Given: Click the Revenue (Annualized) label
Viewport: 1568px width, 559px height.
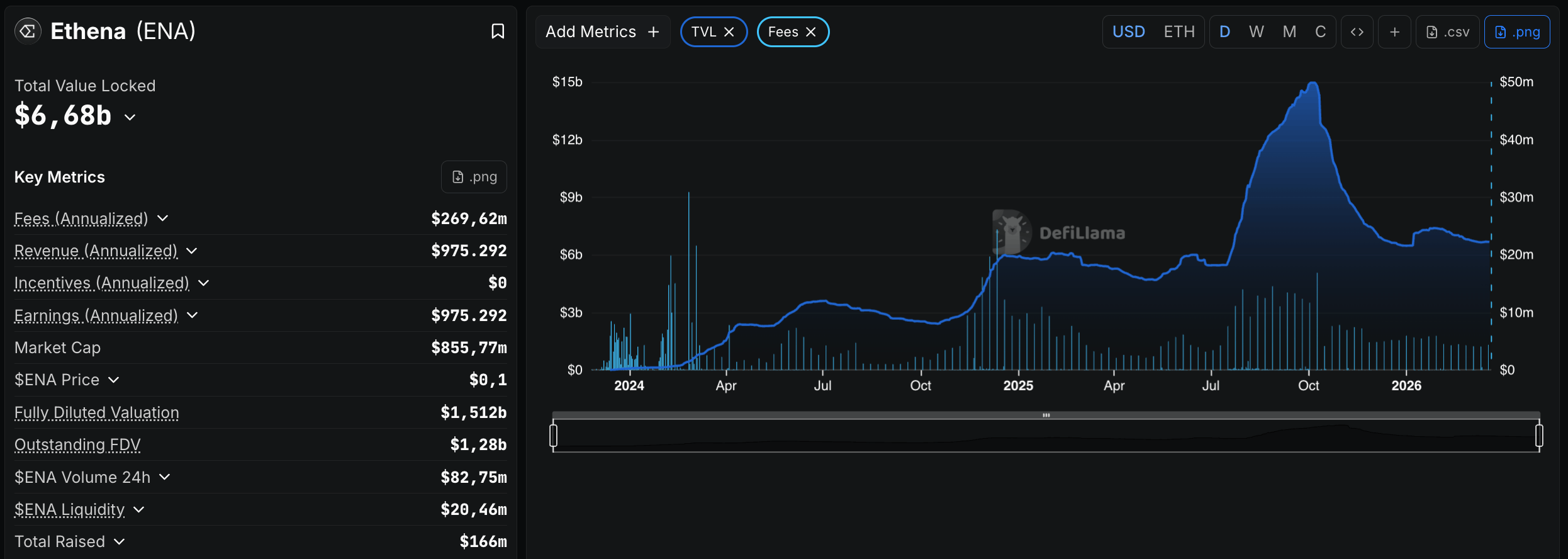Looking at the screenshot, I should pos(96,251).
